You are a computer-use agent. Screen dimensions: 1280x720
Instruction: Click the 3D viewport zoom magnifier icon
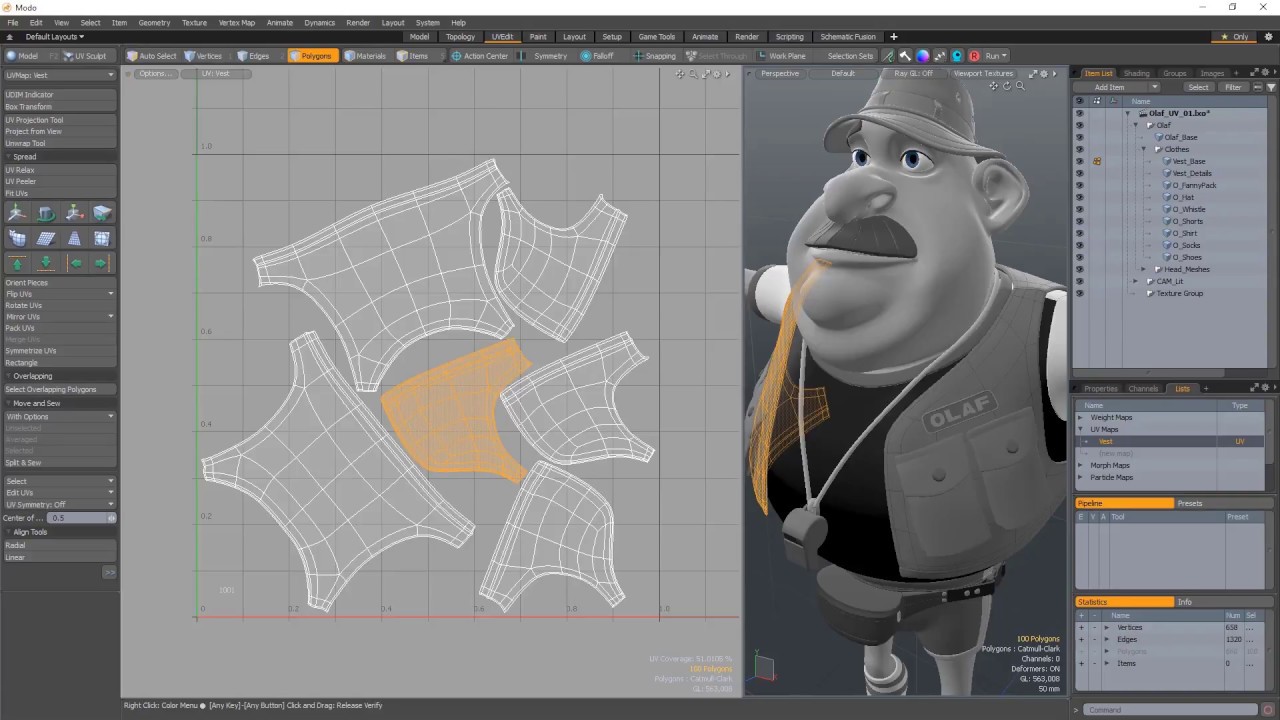[1020, 86]
